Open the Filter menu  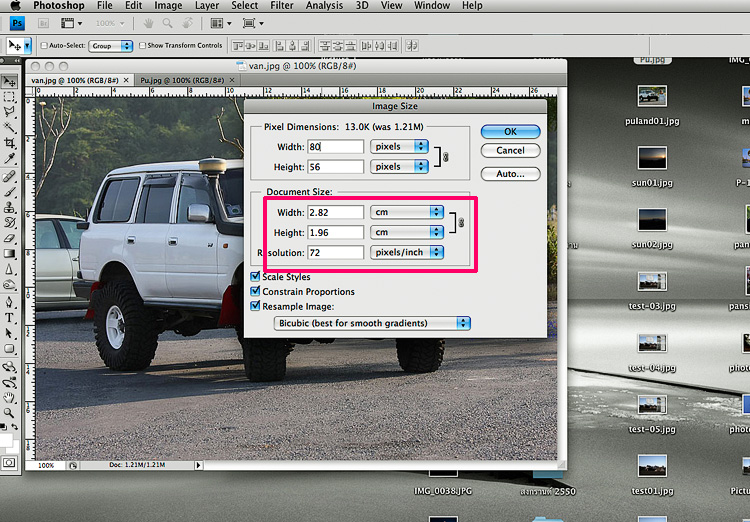click(281, 6)
